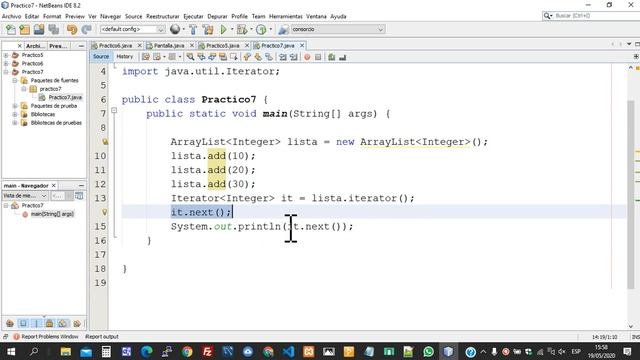640x360 pixels.
Task: Click the New File toolbar icon
Action: coord(11,29)
